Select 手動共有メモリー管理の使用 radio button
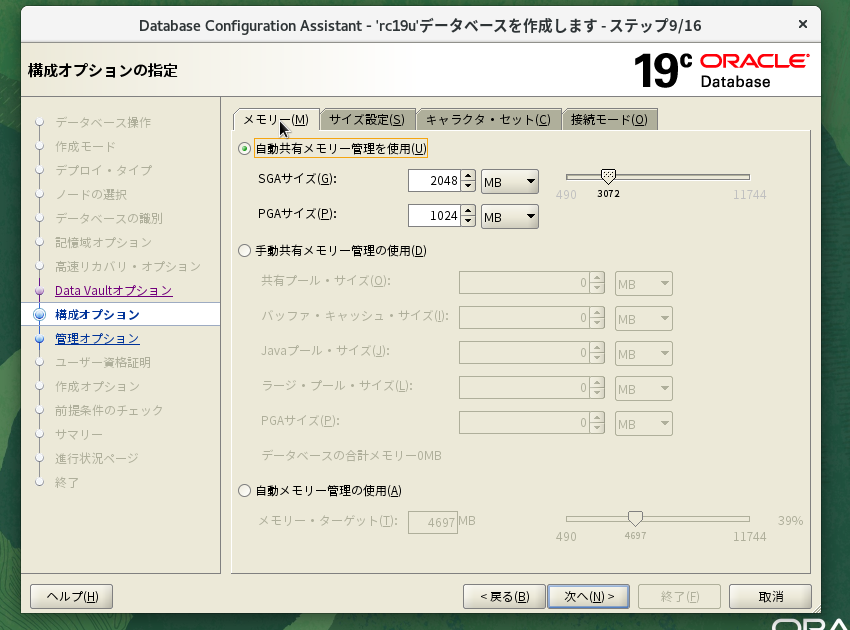This screenshot has height=630, width=850. [244, 250]
